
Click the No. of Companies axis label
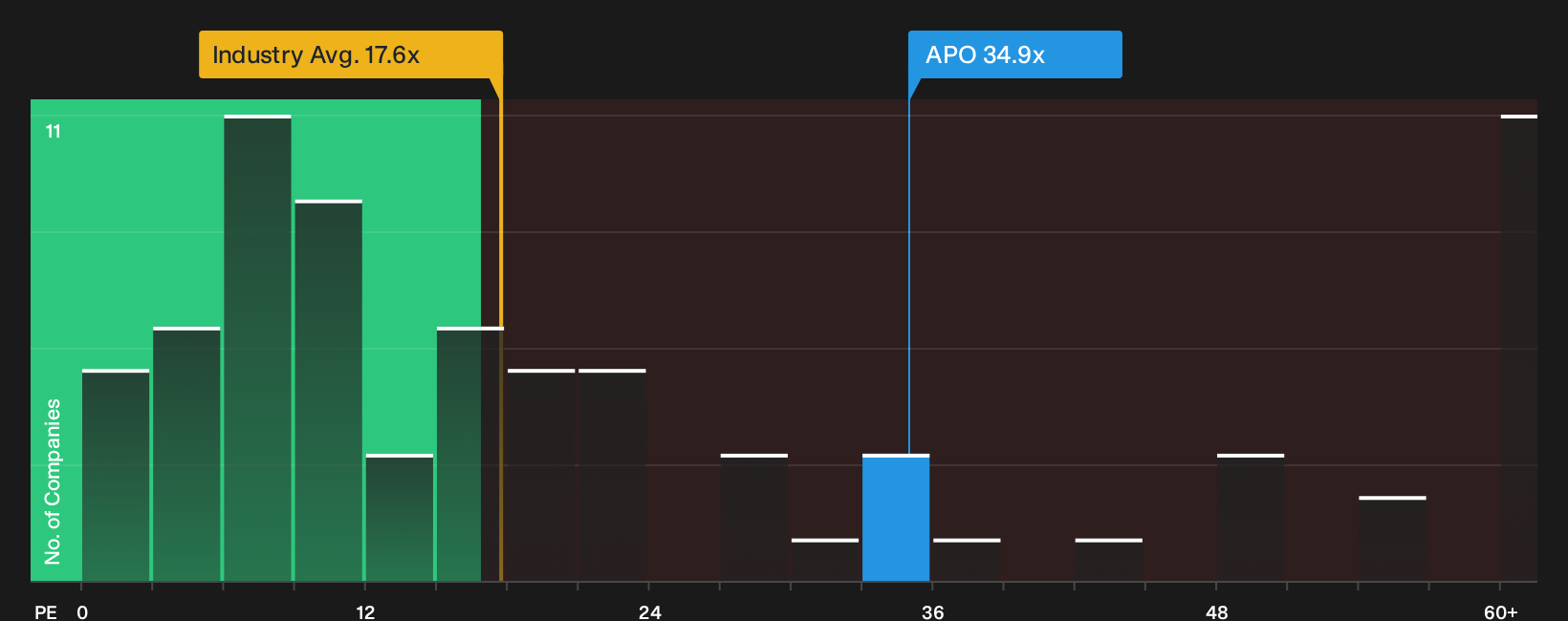coord(53,482)
